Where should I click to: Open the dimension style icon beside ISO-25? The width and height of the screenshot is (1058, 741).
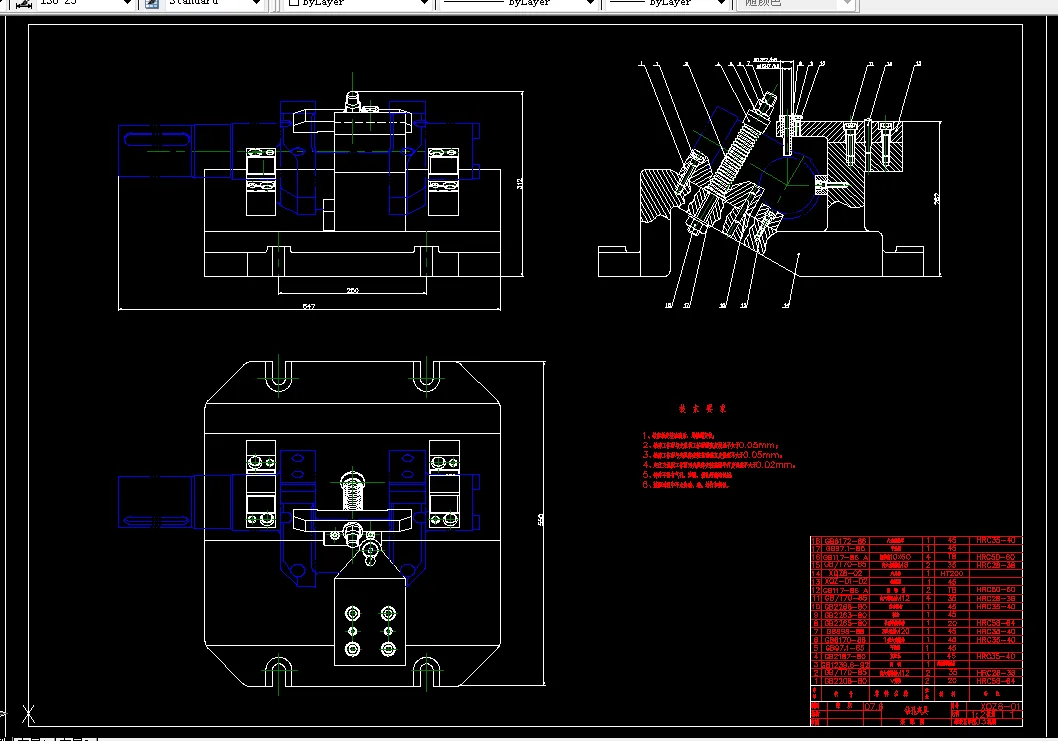24,3
